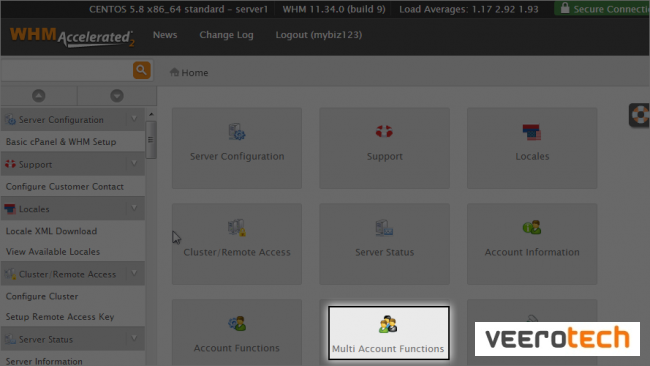Image resolution: width=650 pixels, height=366 pixels.
Task: Click Support sidebar lifebuoy icon
Action: [10, 164]
